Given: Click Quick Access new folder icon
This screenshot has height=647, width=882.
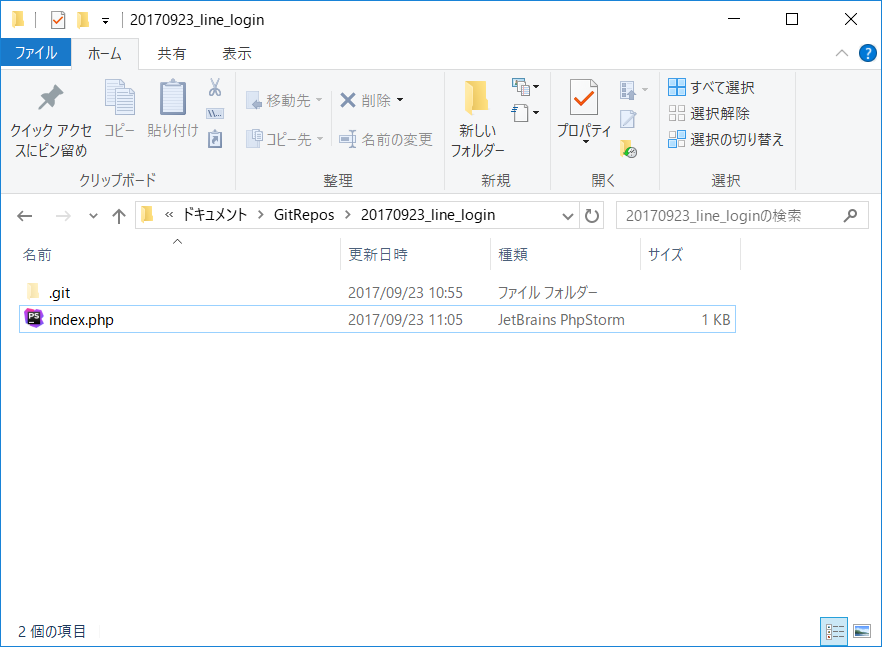Looking at the screenshot, I should click(x=83, y=20).
